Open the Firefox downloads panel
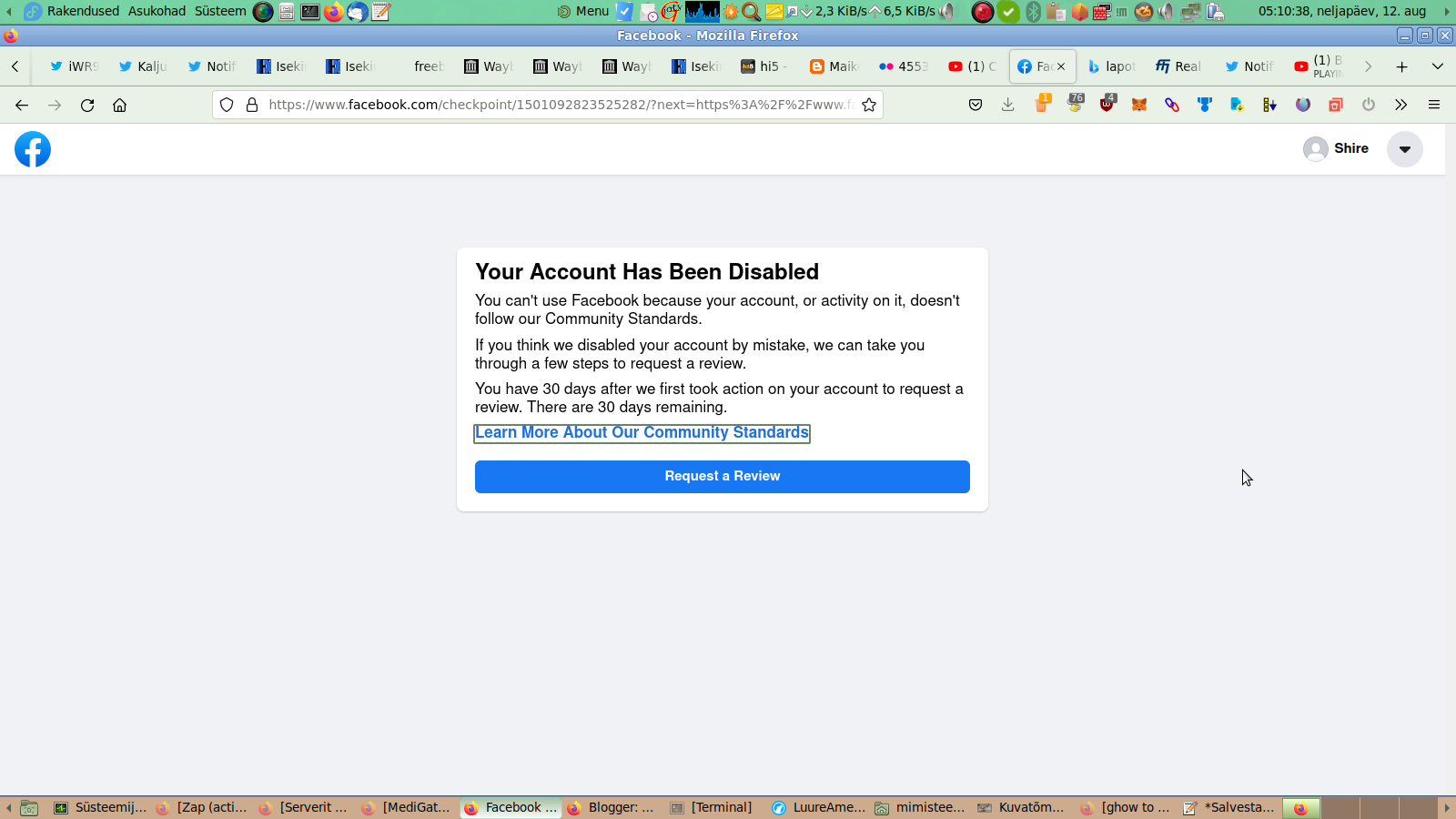Viewport: 1456px width, 819px height. (1008, 105)
